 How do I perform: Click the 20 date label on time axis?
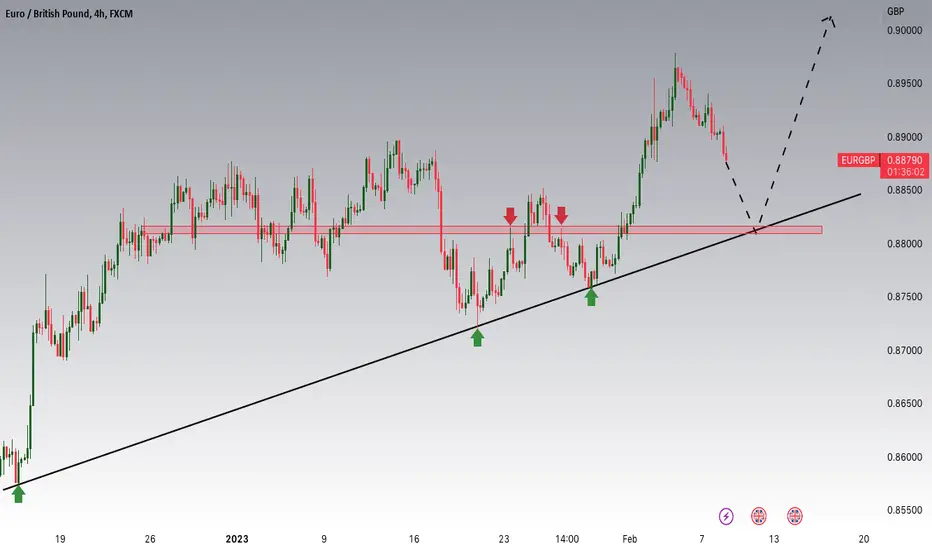[x=864, y=539]
